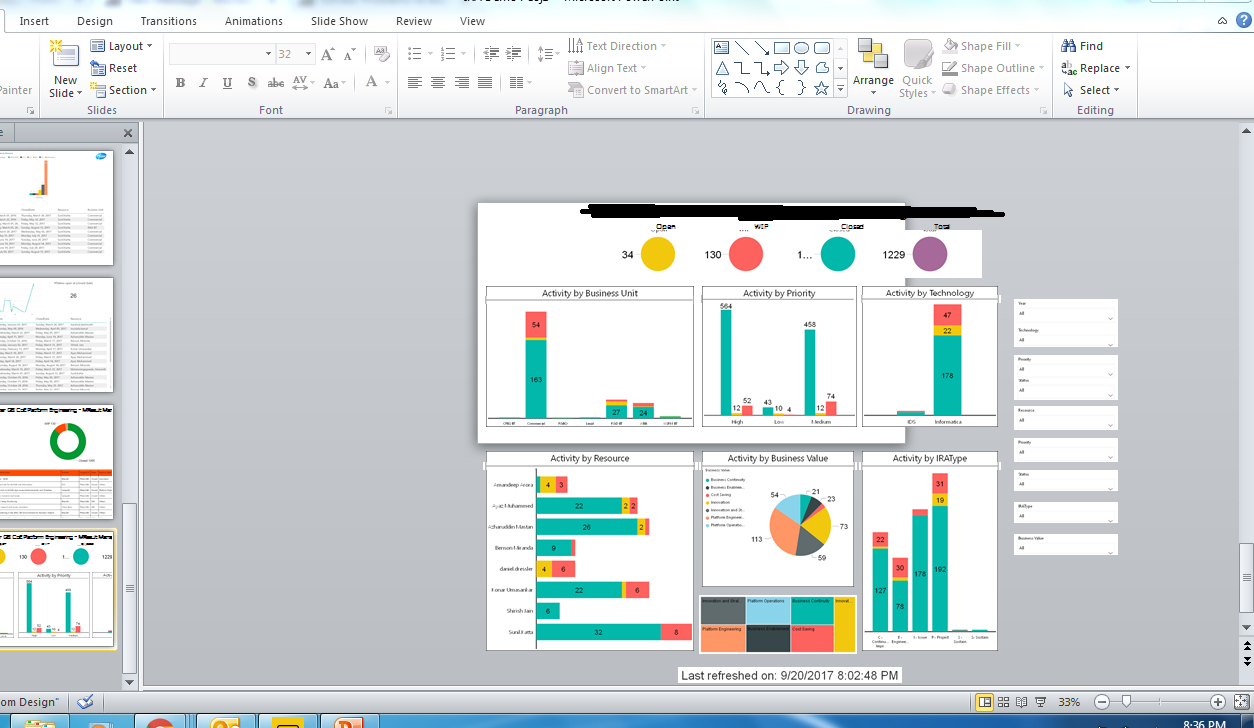Viewport: 1254px width, 728px height.
Task: Open the font name combo box
Action: (x=222, y=54)
